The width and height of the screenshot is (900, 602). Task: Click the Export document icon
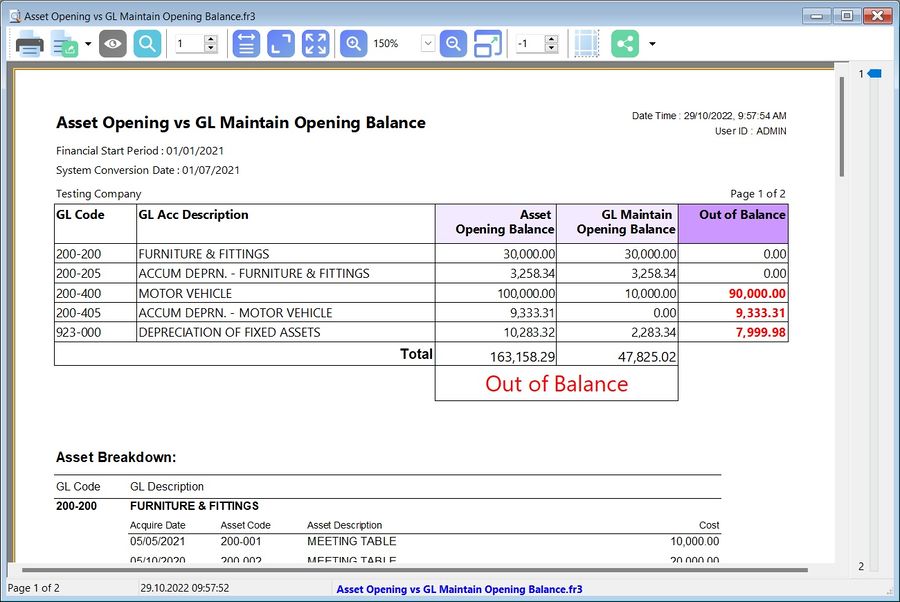click(x=64, y=44)
